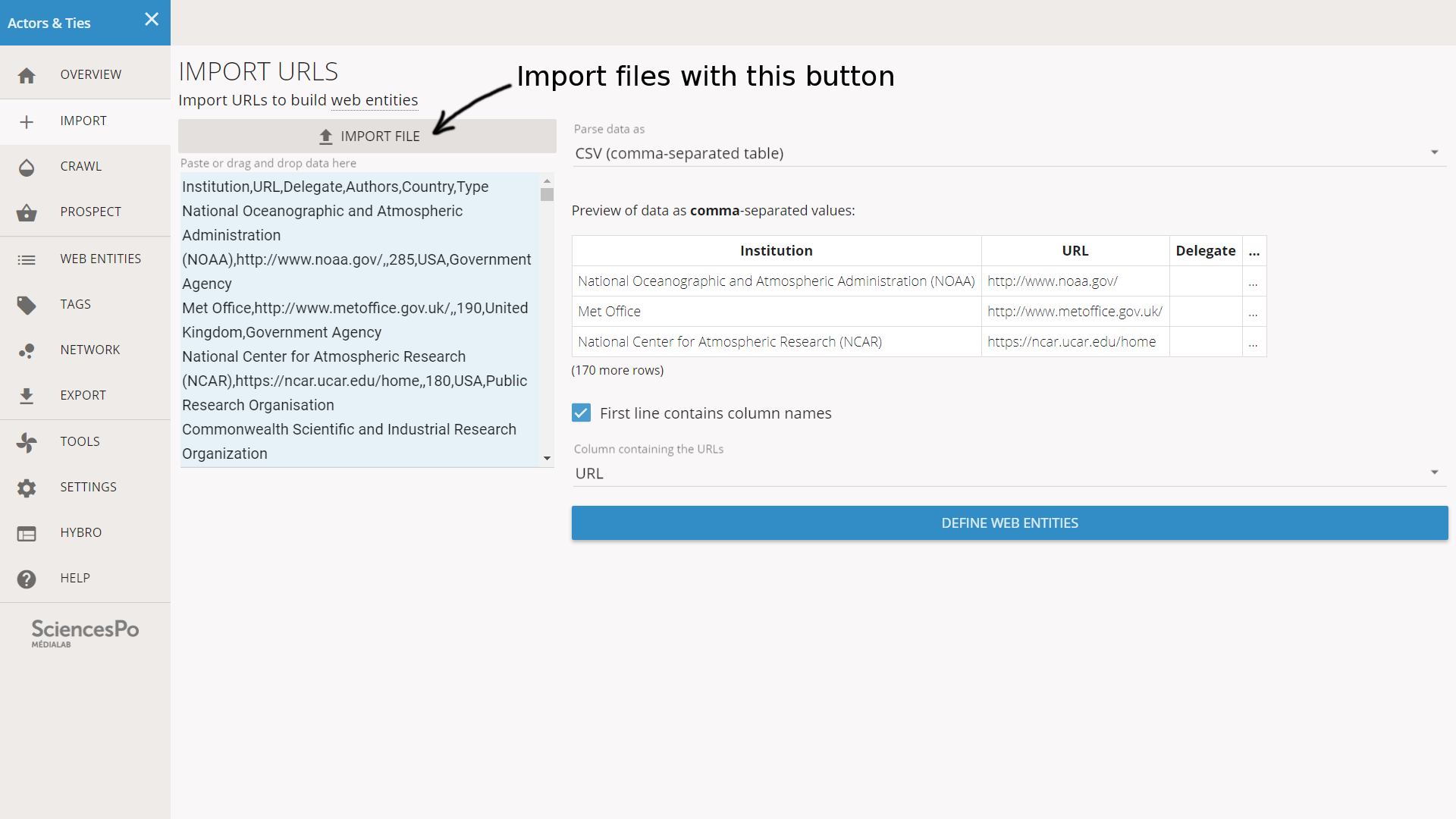Click the Tools pinwheel icon

click(x=27, y=442)
